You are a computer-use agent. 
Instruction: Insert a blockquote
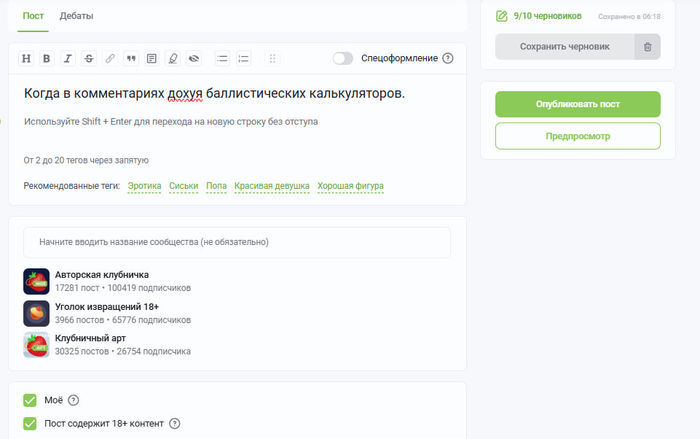tap(131, 58)
